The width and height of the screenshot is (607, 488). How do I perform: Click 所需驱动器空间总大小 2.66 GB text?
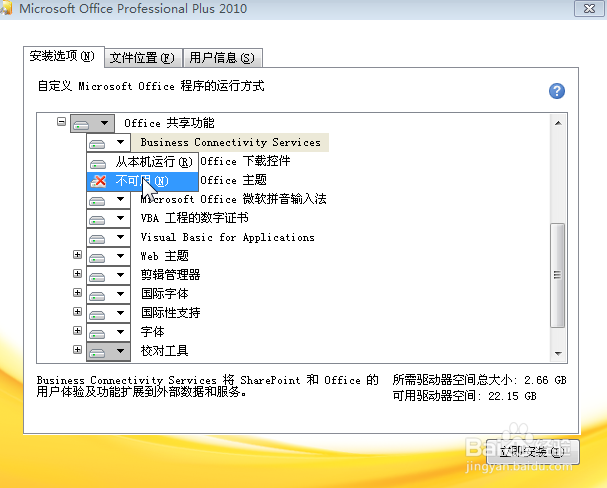click(x=479, y=380)
